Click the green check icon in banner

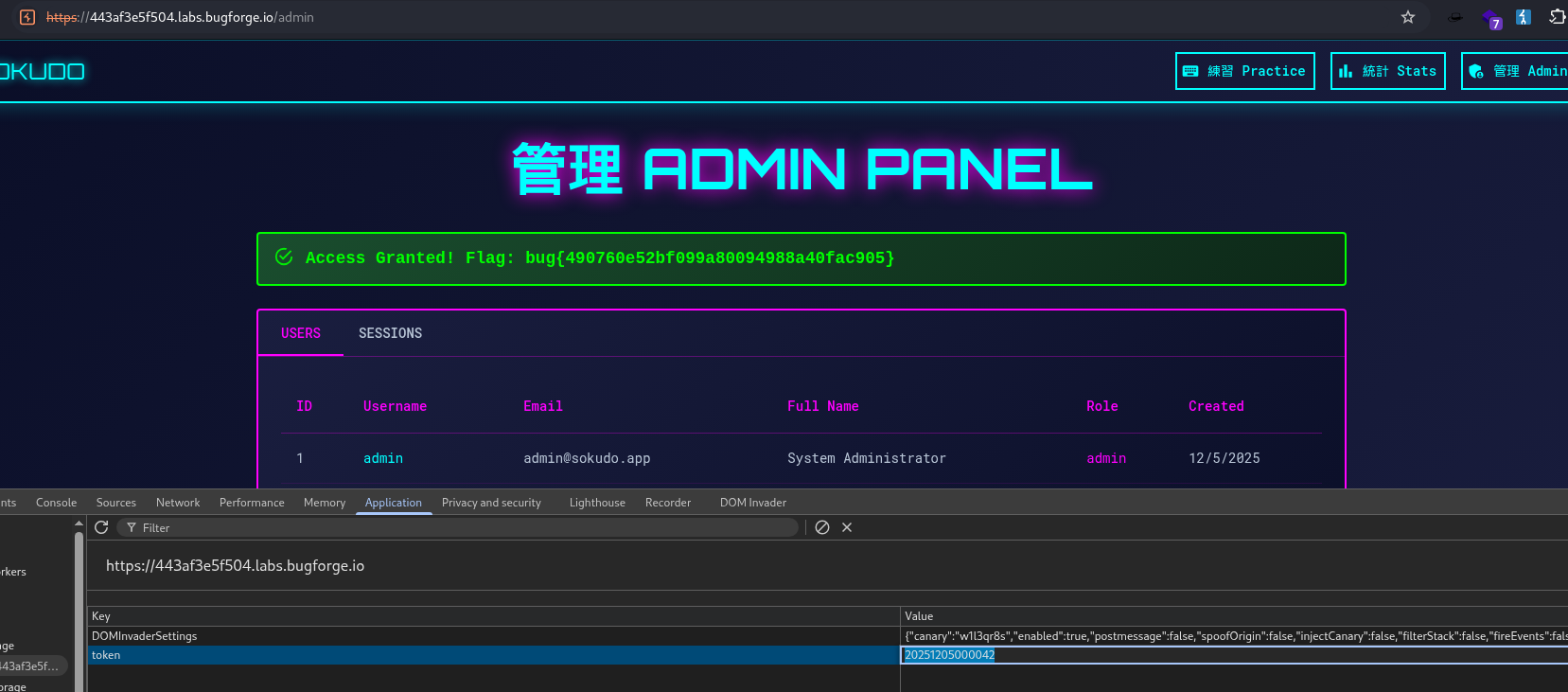(284, 257)
